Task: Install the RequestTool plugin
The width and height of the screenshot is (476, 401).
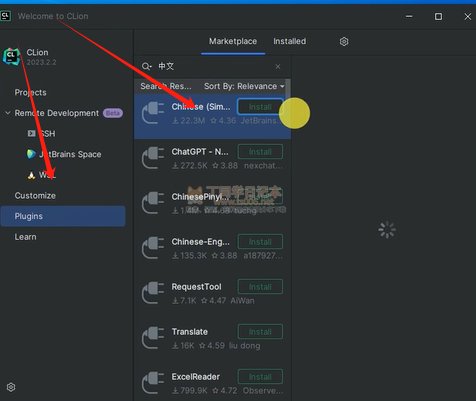Action: (260, 287)
